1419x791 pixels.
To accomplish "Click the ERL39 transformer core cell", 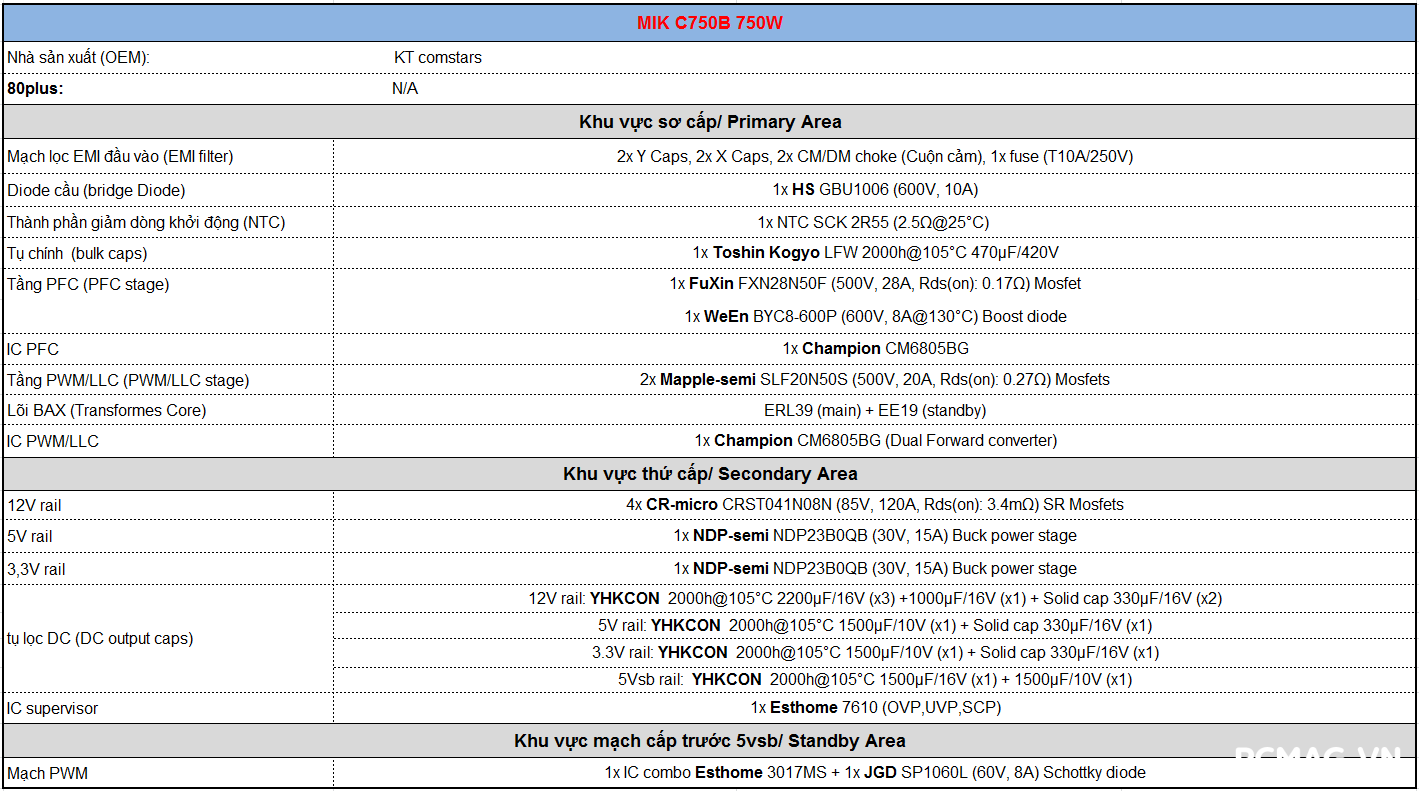I will [874, 410].
